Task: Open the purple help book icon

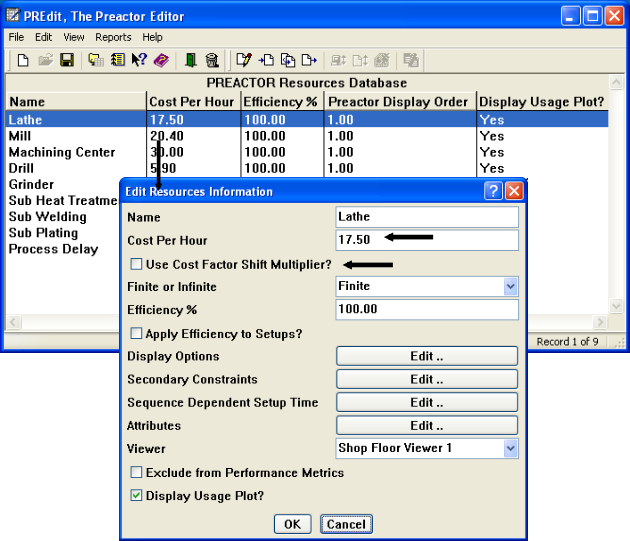Action: [162, 60]
